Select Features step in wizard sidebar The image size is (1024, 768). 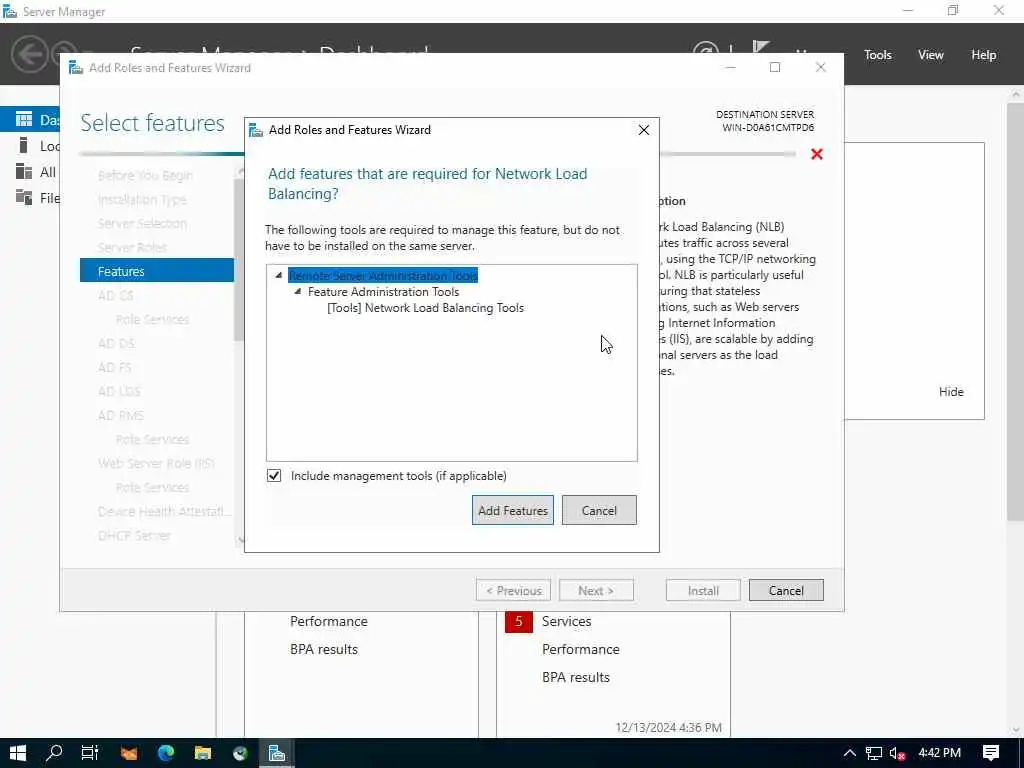157,271
